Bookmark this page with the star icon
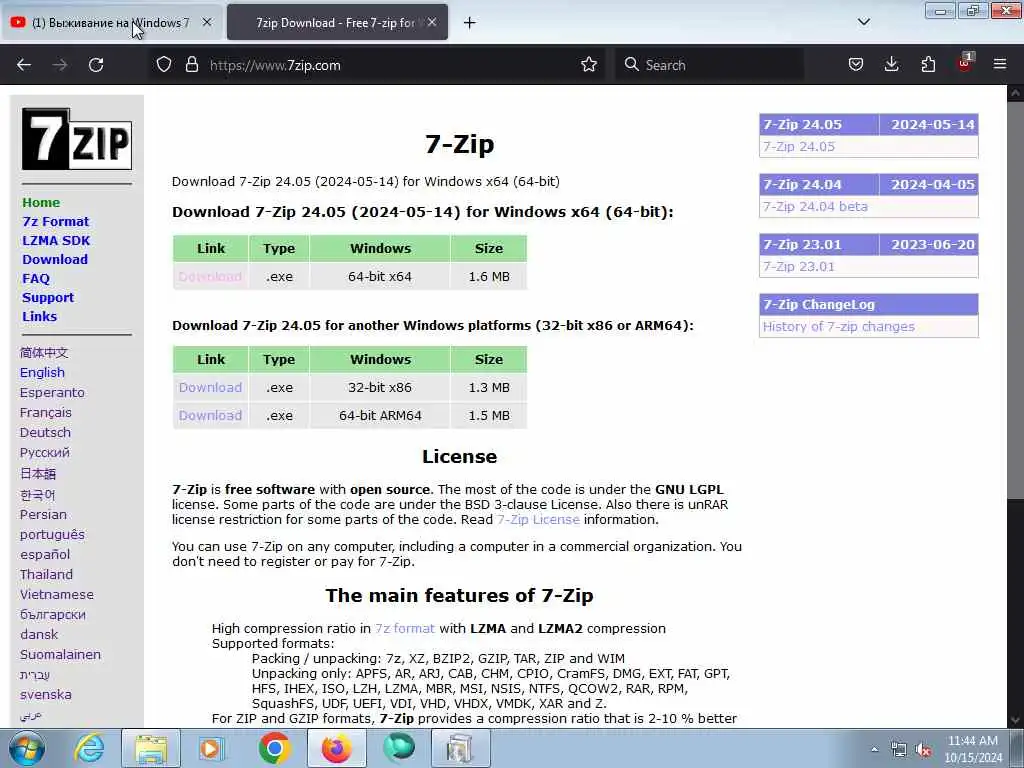This screenshot has width=1024, height=768. [x=589, y=65]
